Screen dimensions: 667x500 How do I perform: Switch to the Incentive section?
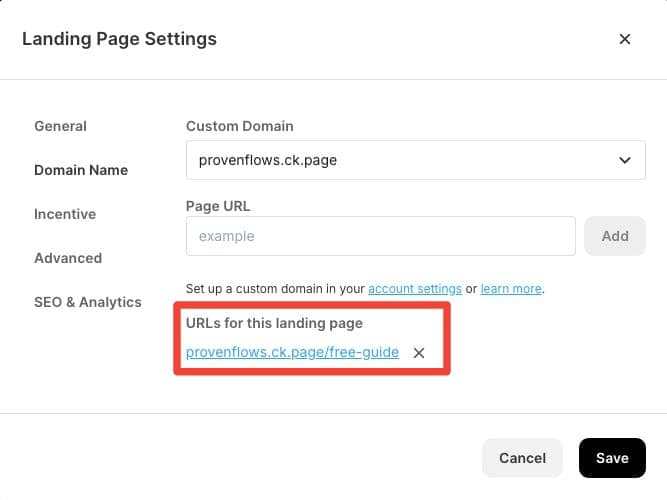65,214
